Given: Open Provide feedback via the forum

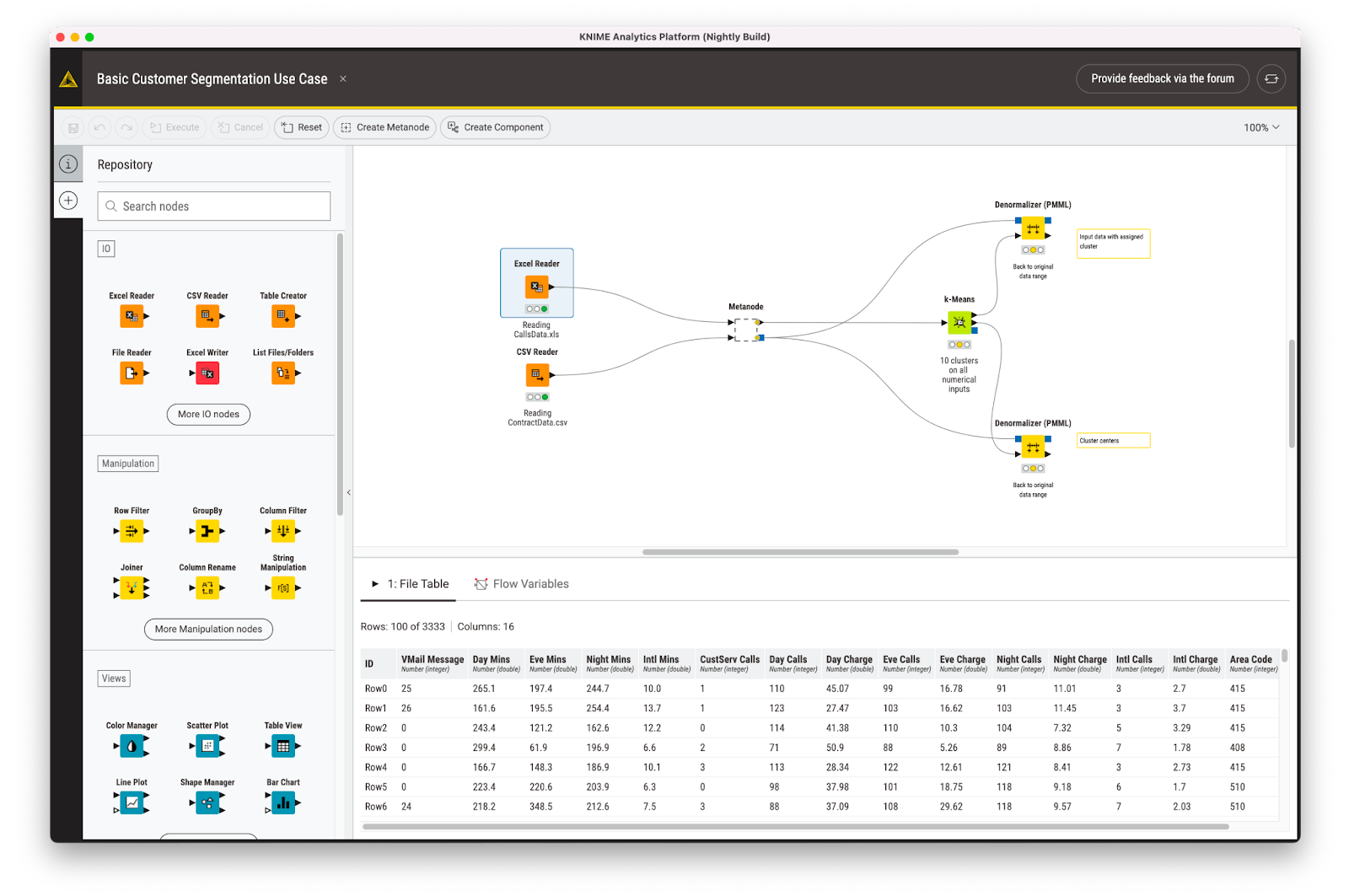Looking at the screenshot, I should click(1162, 78).
